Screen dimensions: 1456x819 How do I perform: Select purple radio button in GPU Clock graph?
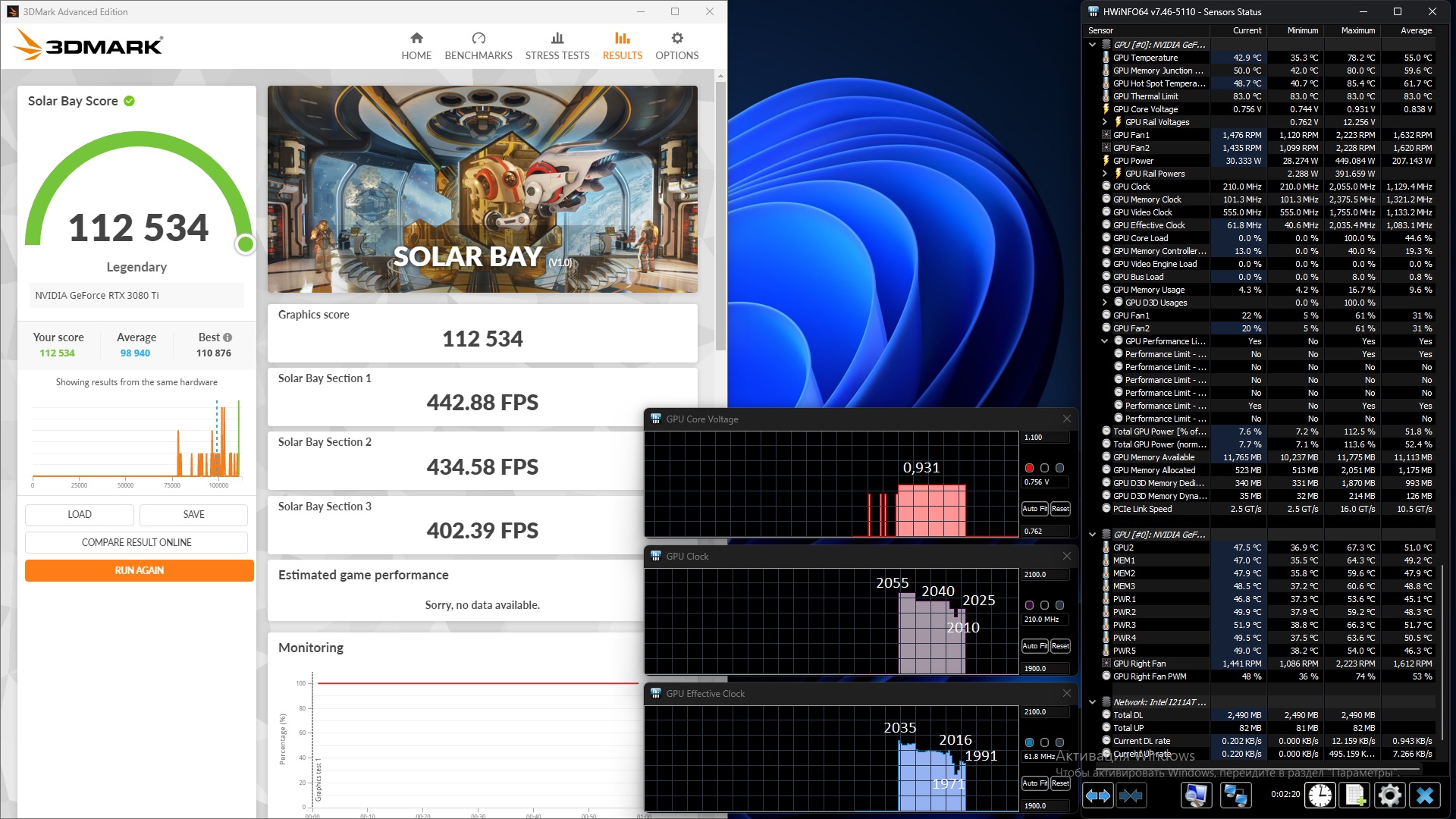[1029, 605]
